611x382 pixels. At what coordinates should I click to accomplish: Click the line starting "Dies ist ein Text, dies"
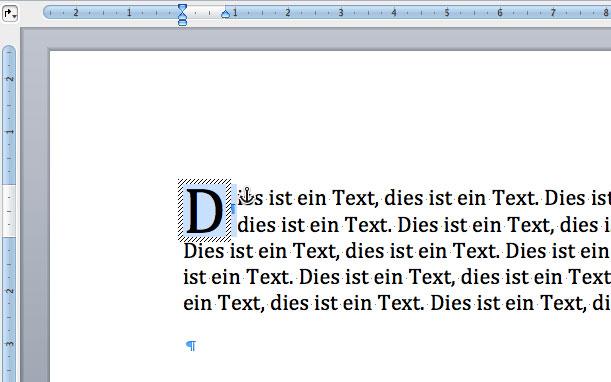(x=397, y=251)
